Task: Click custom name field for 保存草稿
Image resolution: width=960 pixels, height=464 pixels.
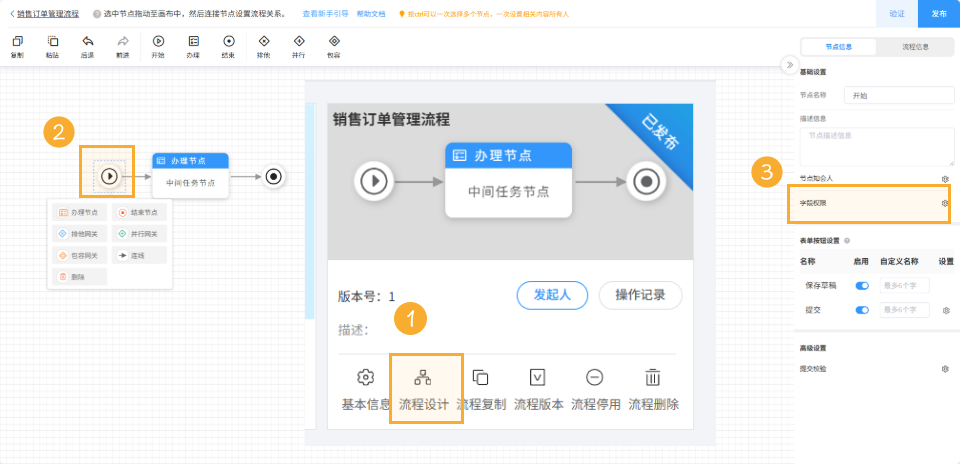Action: pyautogui.click(x=904, y=286)
